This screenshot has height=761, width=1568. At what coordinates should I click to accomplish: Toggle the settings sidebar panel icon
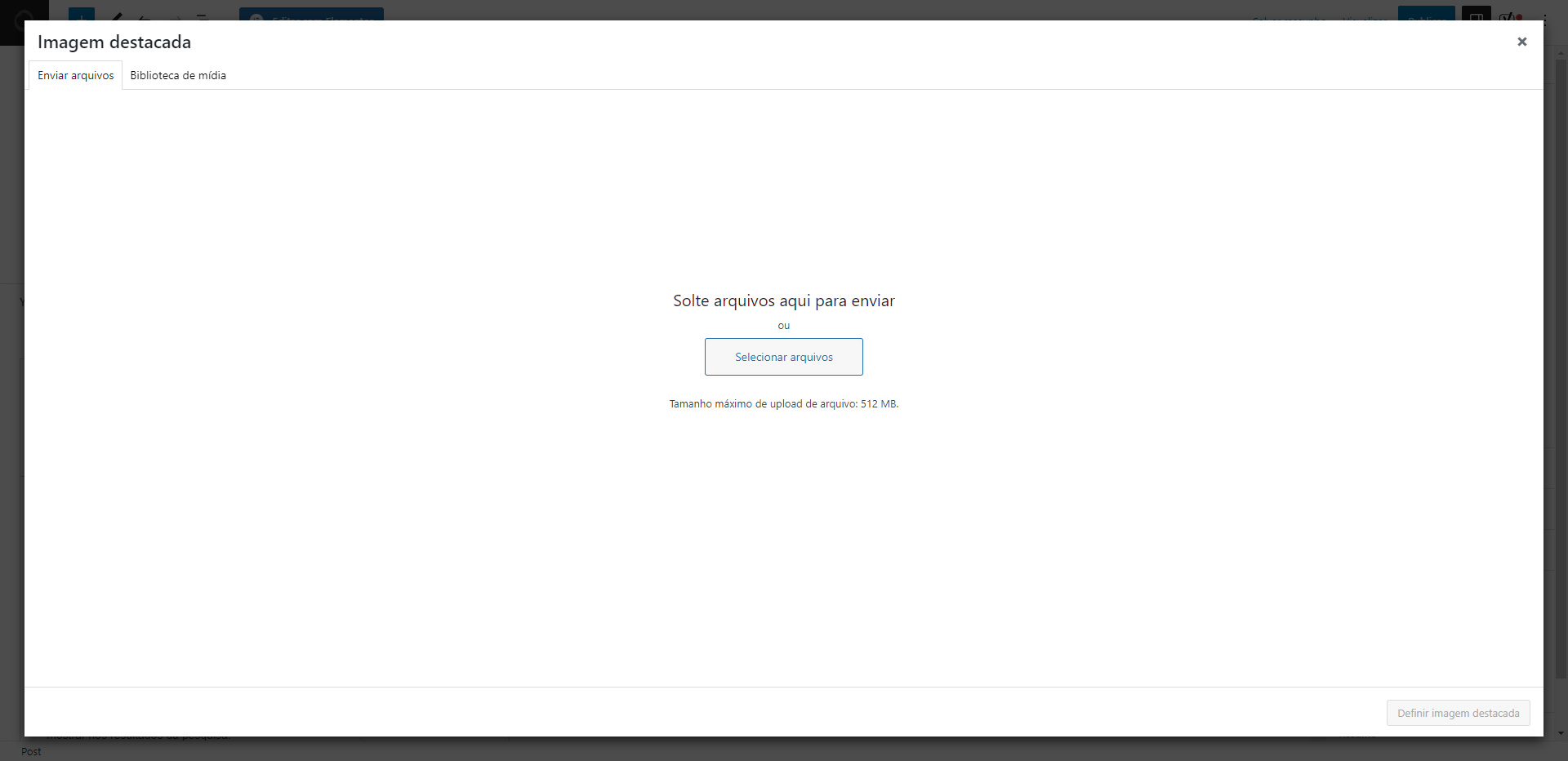tap(1476, 14)
